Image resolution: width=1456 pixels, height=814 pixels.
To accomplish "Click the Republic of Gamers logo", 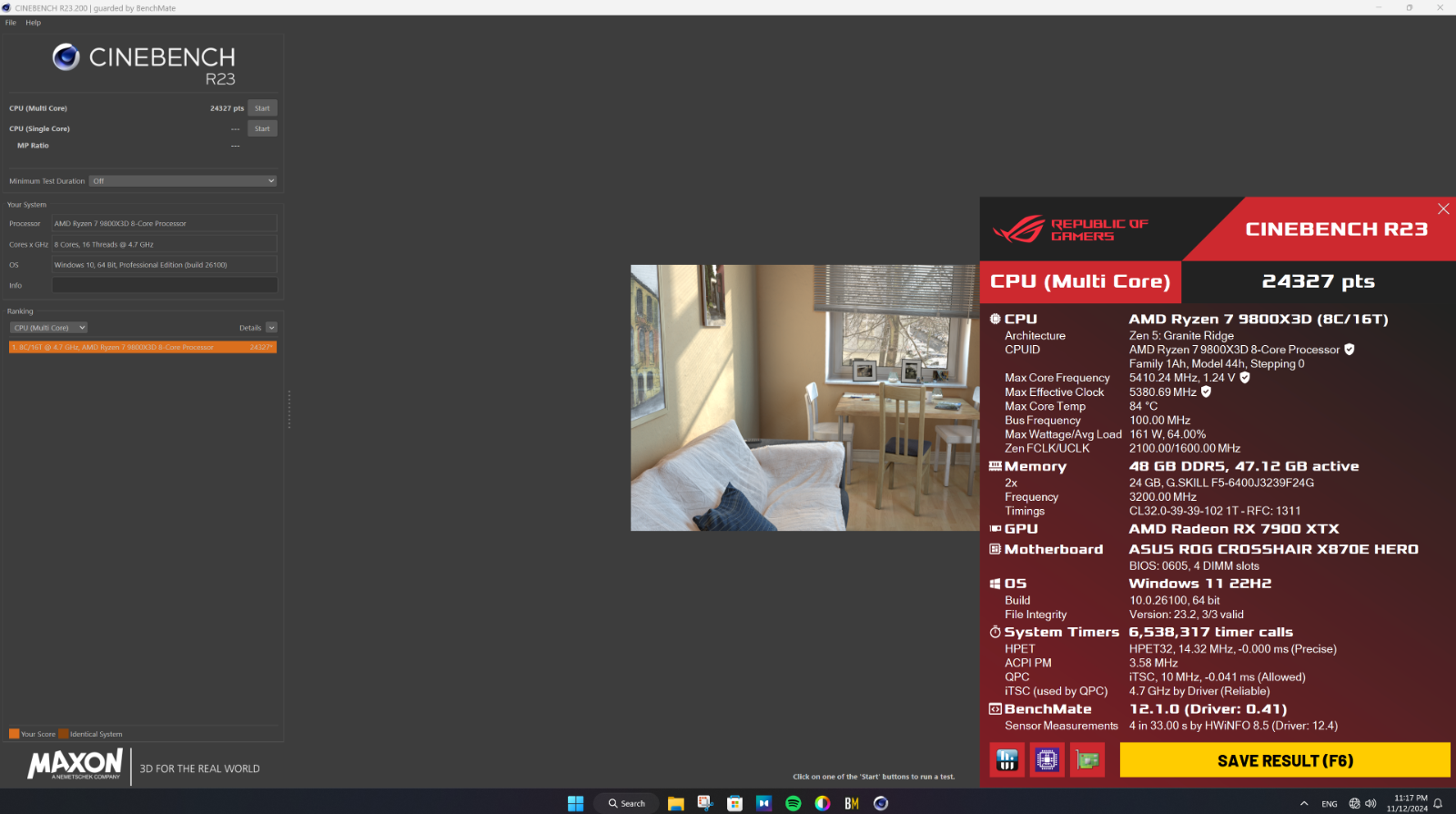I will click(1070, 229).
